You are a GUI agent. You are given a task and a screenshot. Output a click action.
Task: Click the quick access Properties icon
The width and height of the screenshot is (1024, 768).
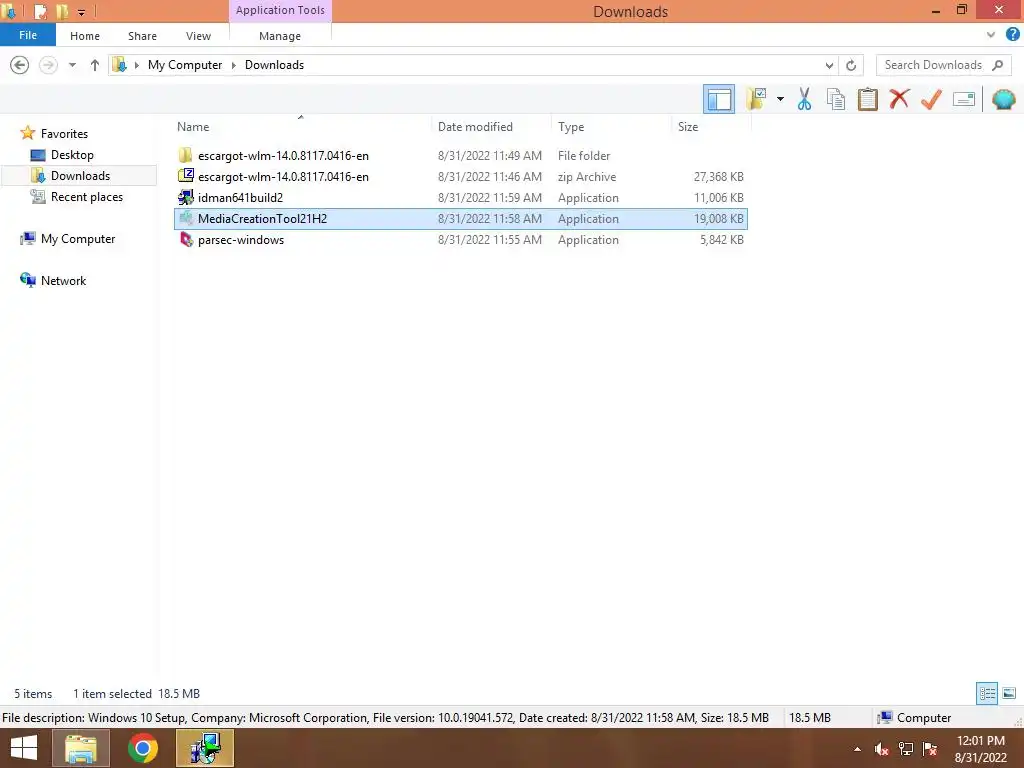tap(40, 12)
